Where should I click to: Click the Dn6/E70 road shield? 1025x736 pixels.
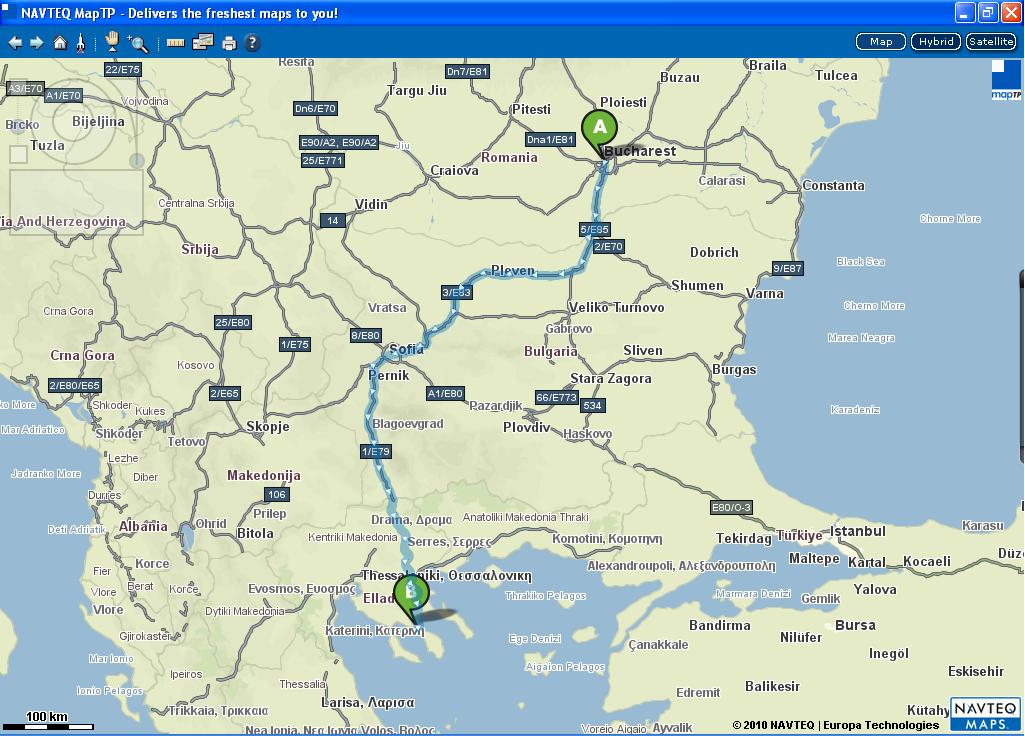[315, 109]
